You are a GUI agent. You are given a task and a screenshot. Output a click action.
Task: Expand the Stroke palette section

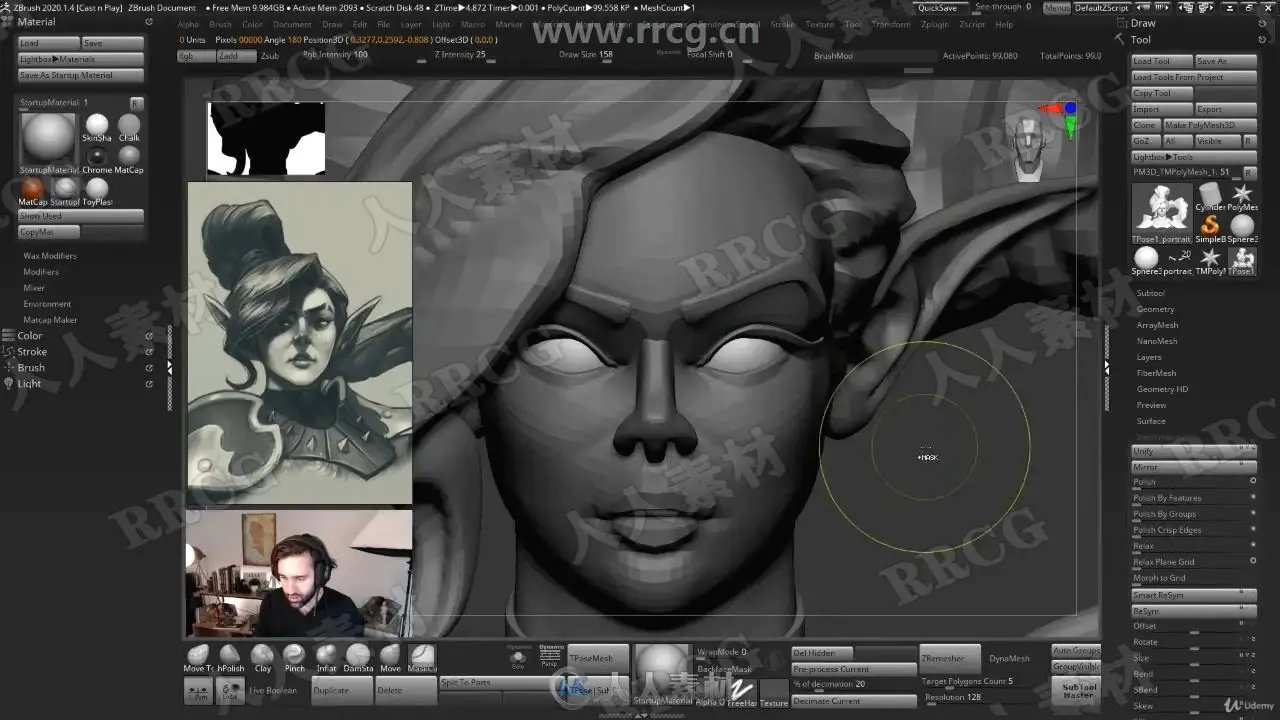32,352
